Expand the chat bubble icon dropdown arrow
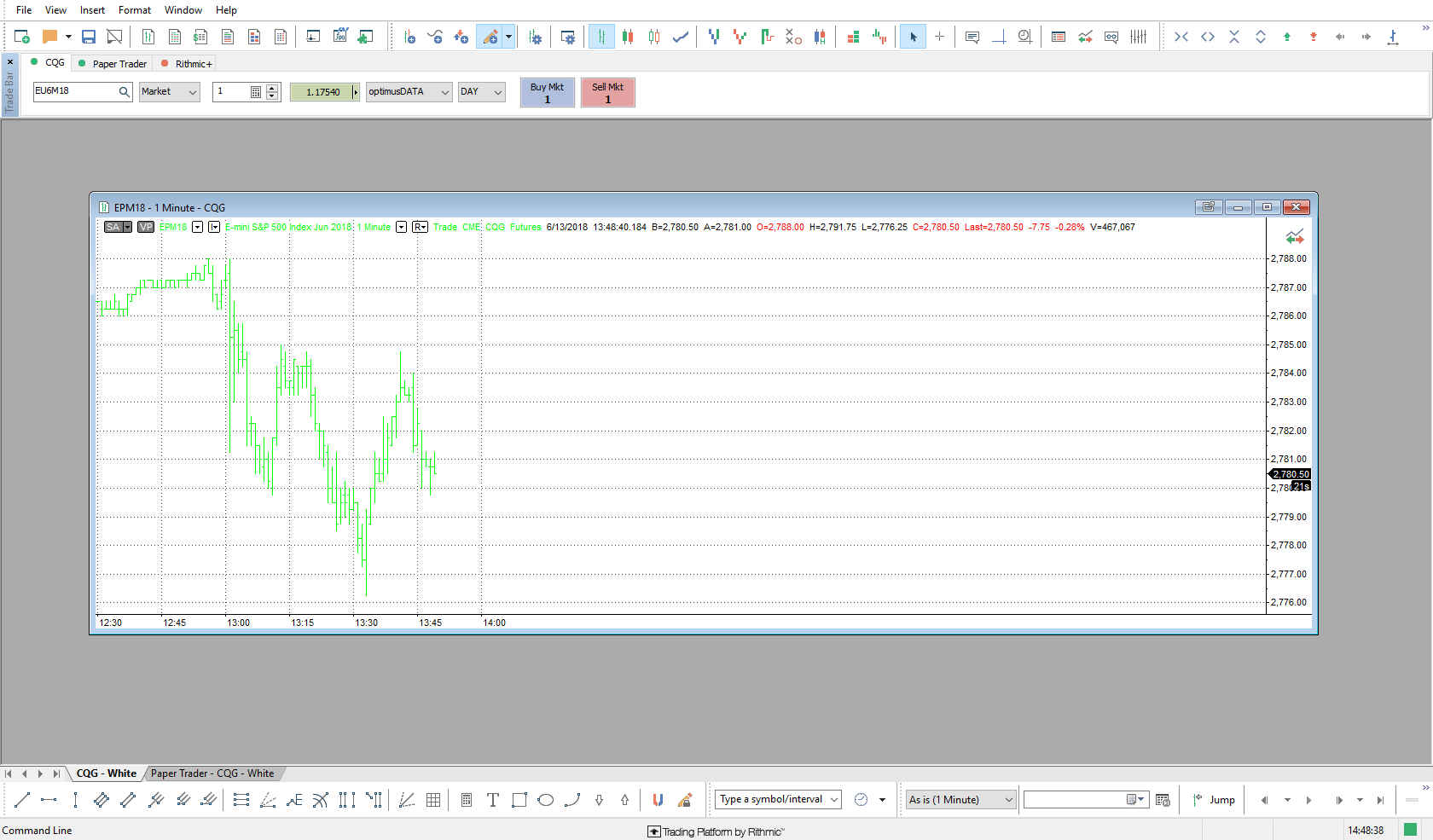Screen dimensions: 1433x840 pos(68,37)
